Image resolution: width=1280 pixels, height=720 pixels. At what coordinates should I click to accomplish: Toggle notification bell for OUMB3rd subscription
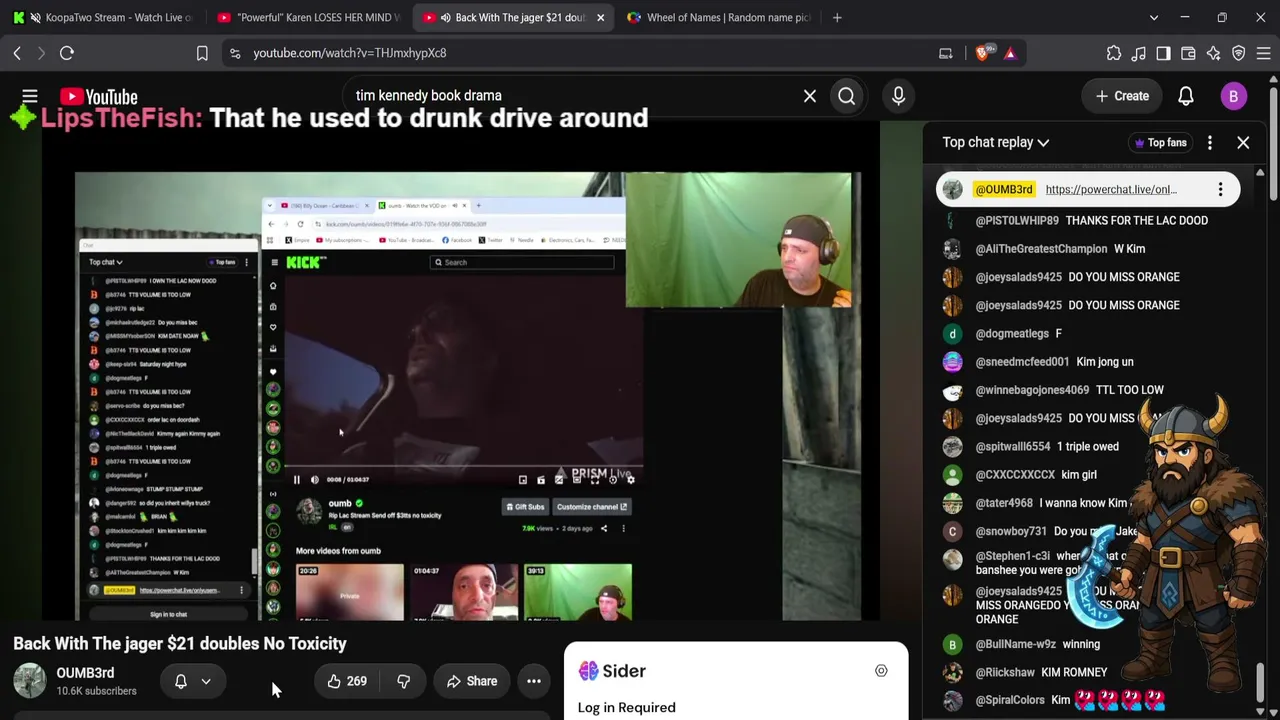[x=181, y=681]
